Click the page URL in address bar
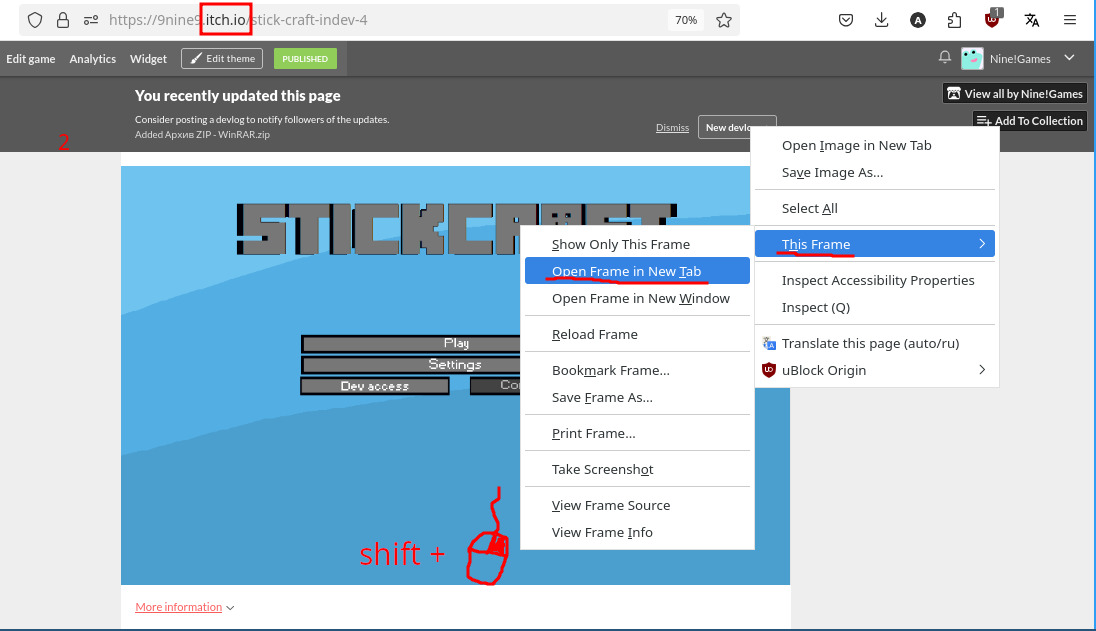Screen dimensions: 1096x631 pos(238,20)
